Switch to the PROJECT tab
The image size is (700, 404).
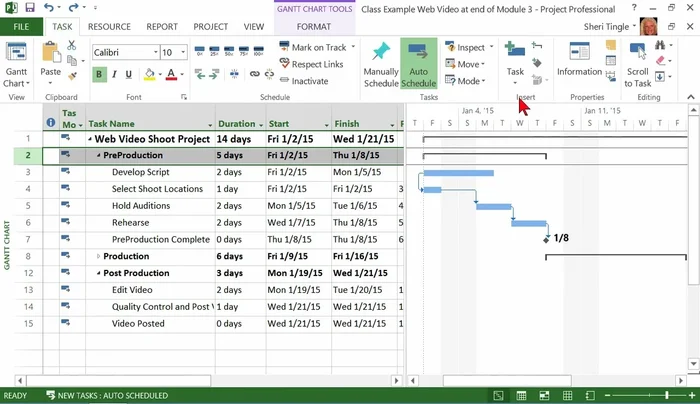tap(211, 27)
